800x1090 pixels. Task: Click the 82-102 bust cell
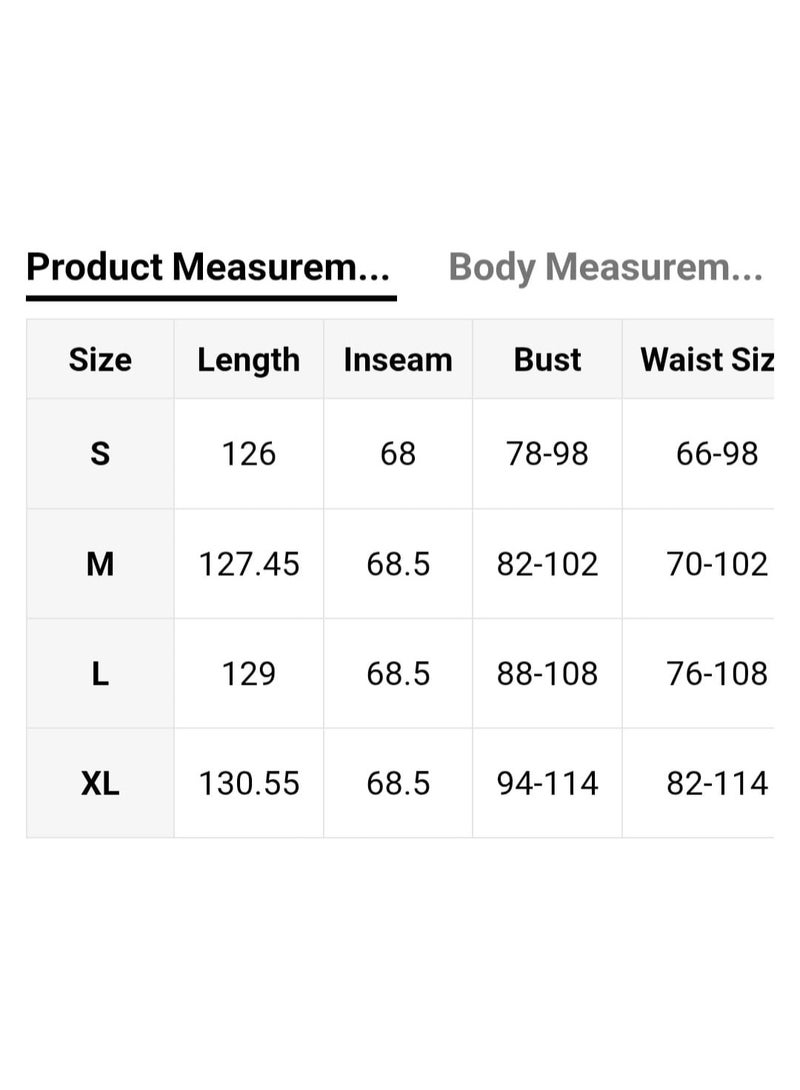(547, 564)
